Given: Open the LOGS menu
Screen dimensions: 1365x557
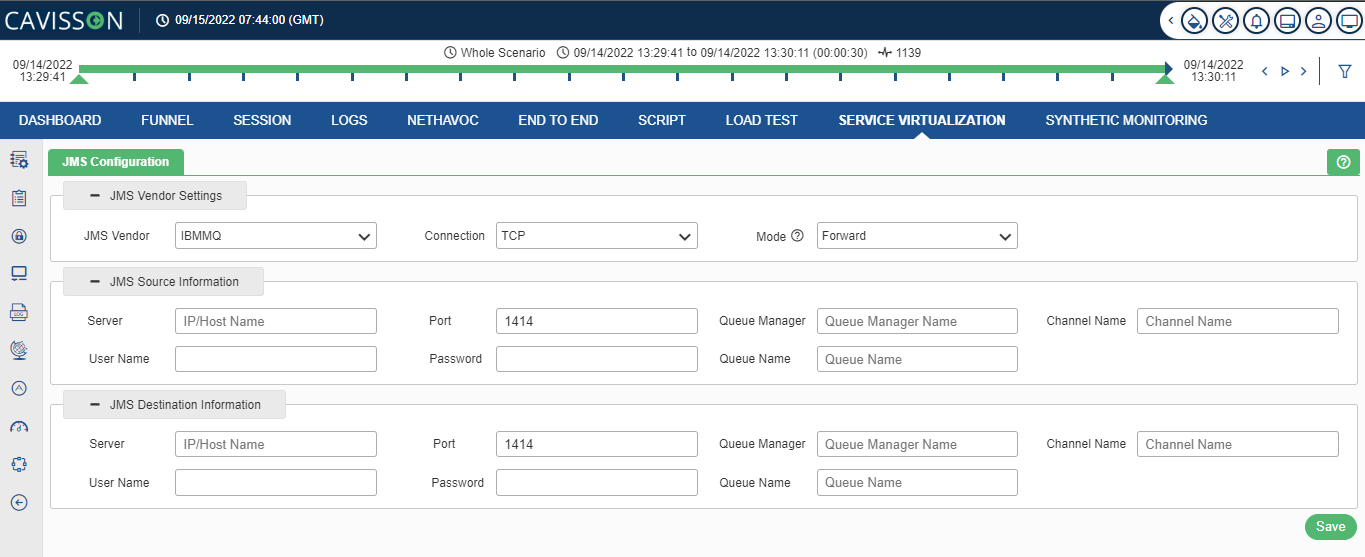Looking at the screenshot, I should (349, 120).
